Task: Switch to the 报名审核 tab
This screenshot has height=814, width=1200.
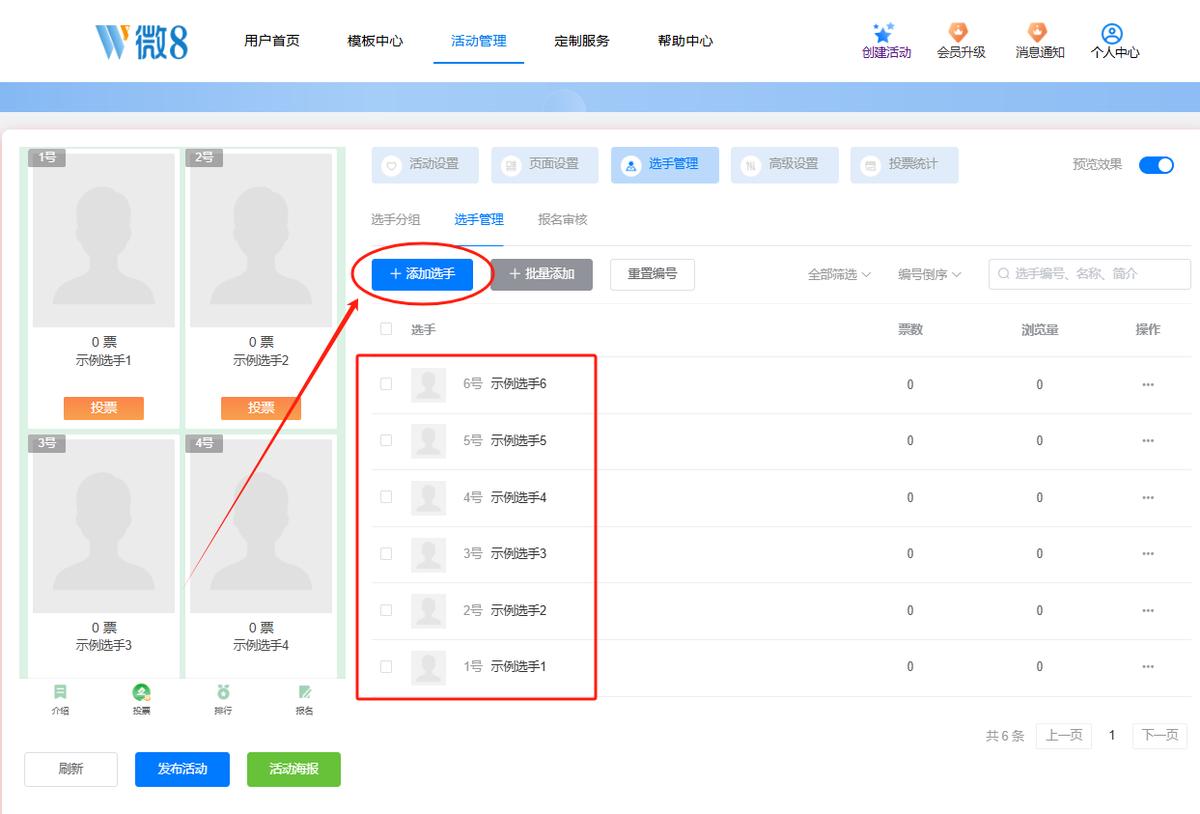Action: 562,220
